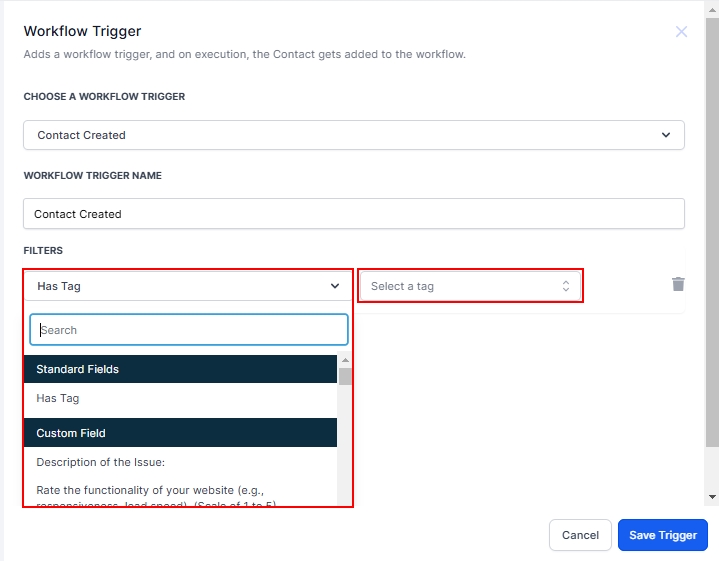Click up-down arrows in Select a tag
Viewport: 719px width, 561px height.
pos(565,286)
